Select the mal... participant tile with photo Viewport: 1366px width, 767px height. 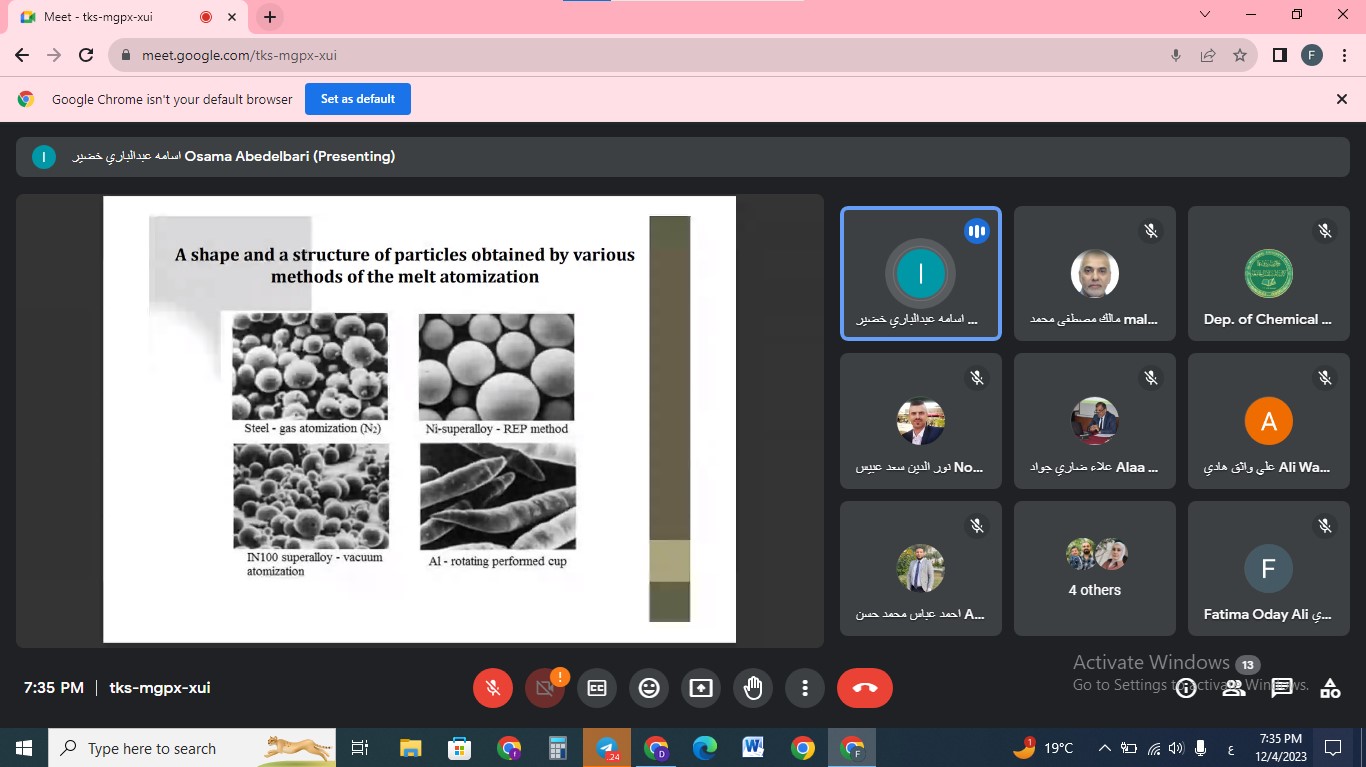1095,273
